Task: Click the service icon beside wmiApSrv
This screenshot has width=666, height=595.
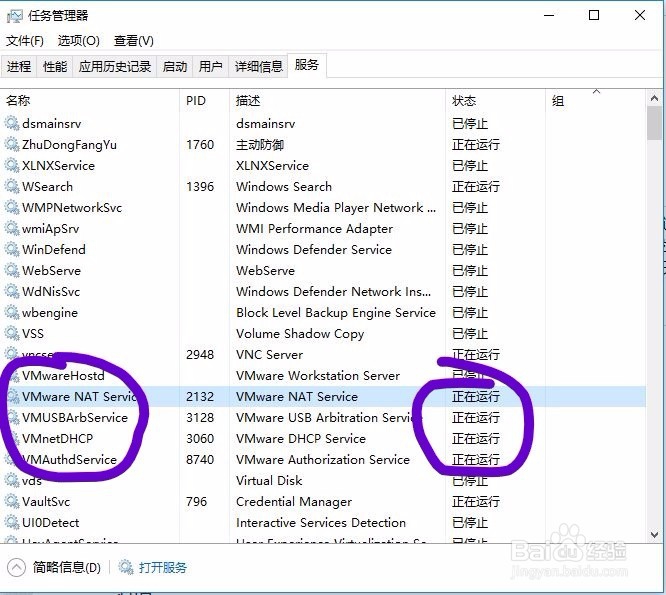Action: coord(12,228)
